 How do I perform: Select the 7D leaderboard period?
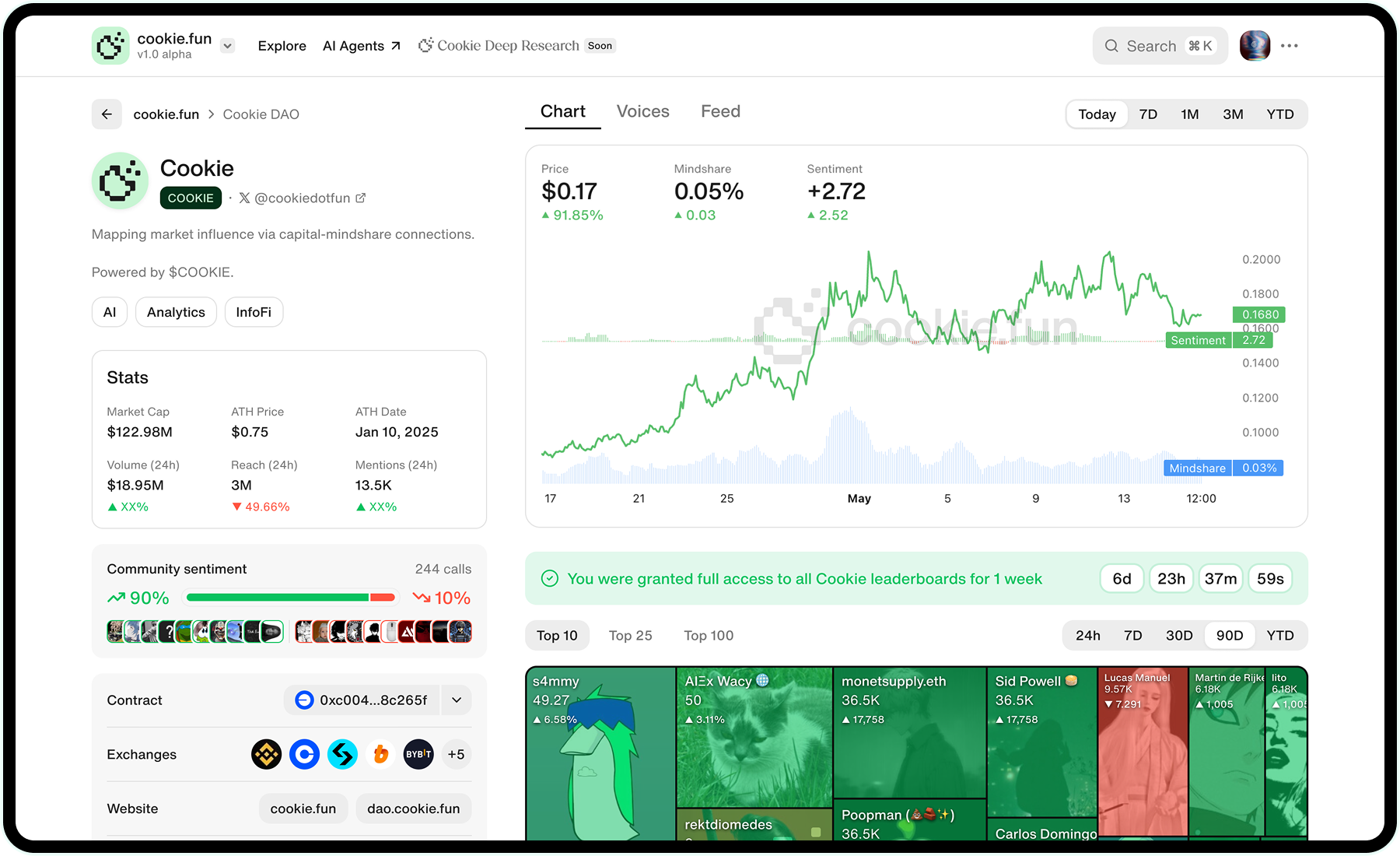point(1133,636)
